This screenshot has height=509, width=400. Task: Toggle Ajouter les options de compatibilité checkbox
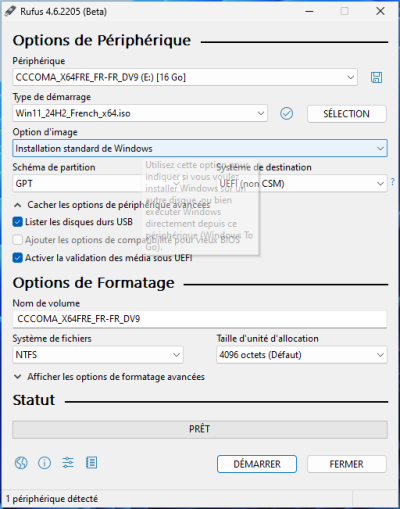tap(17, 240)
